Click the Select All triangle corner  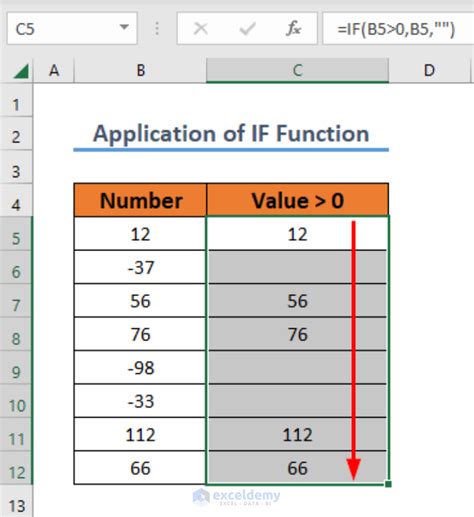[x=21, y=70]
